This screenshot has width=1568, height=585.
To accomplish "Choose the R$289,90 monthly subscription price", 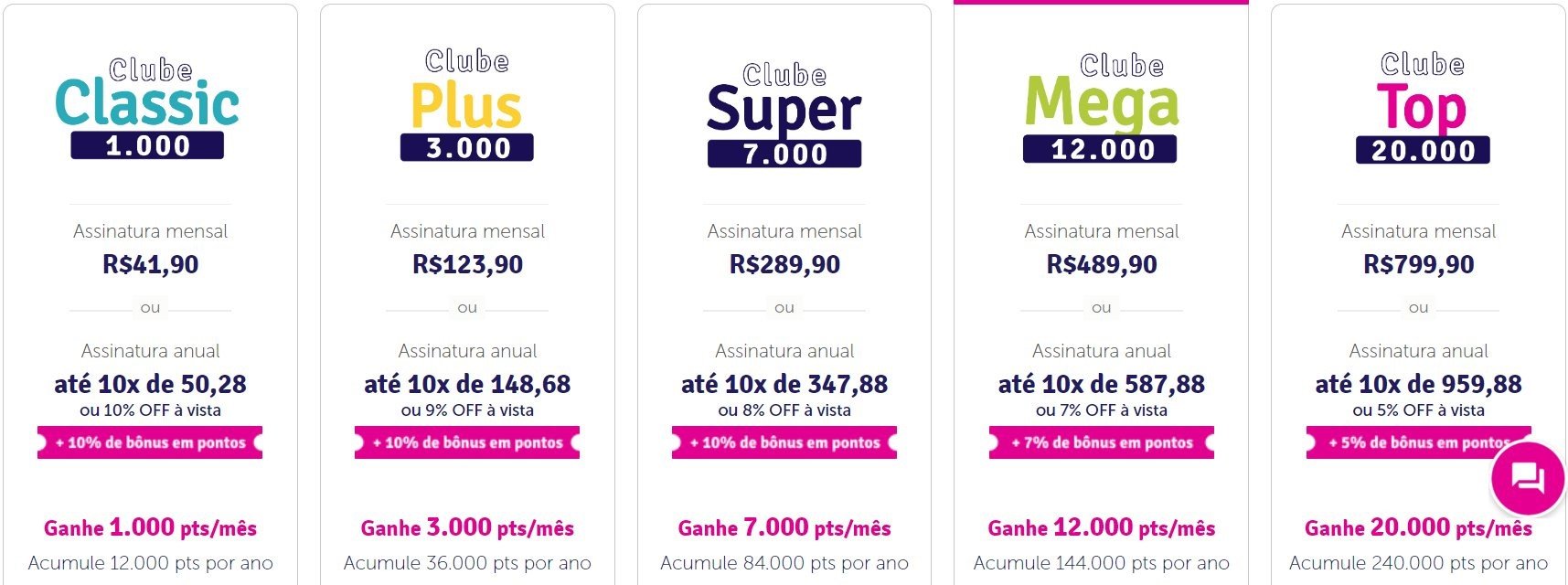I will click(784, 265).
